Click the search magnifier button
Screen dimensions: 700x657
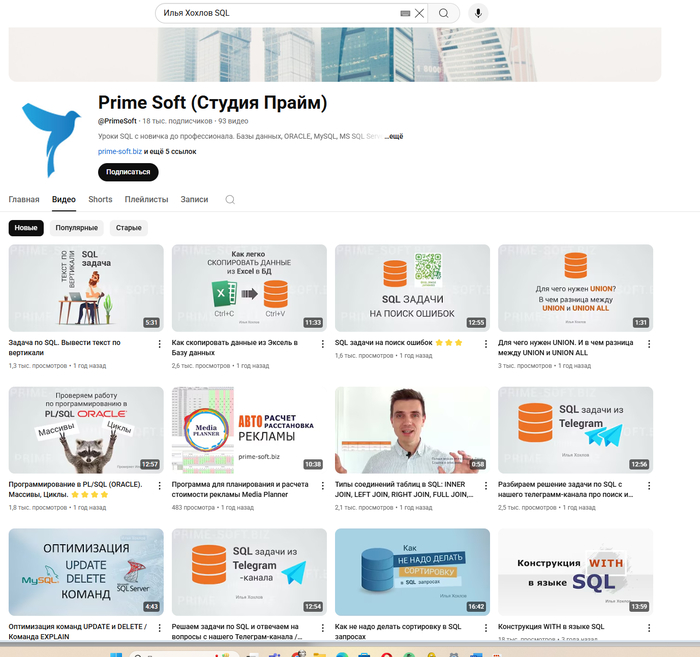[443, 13]
